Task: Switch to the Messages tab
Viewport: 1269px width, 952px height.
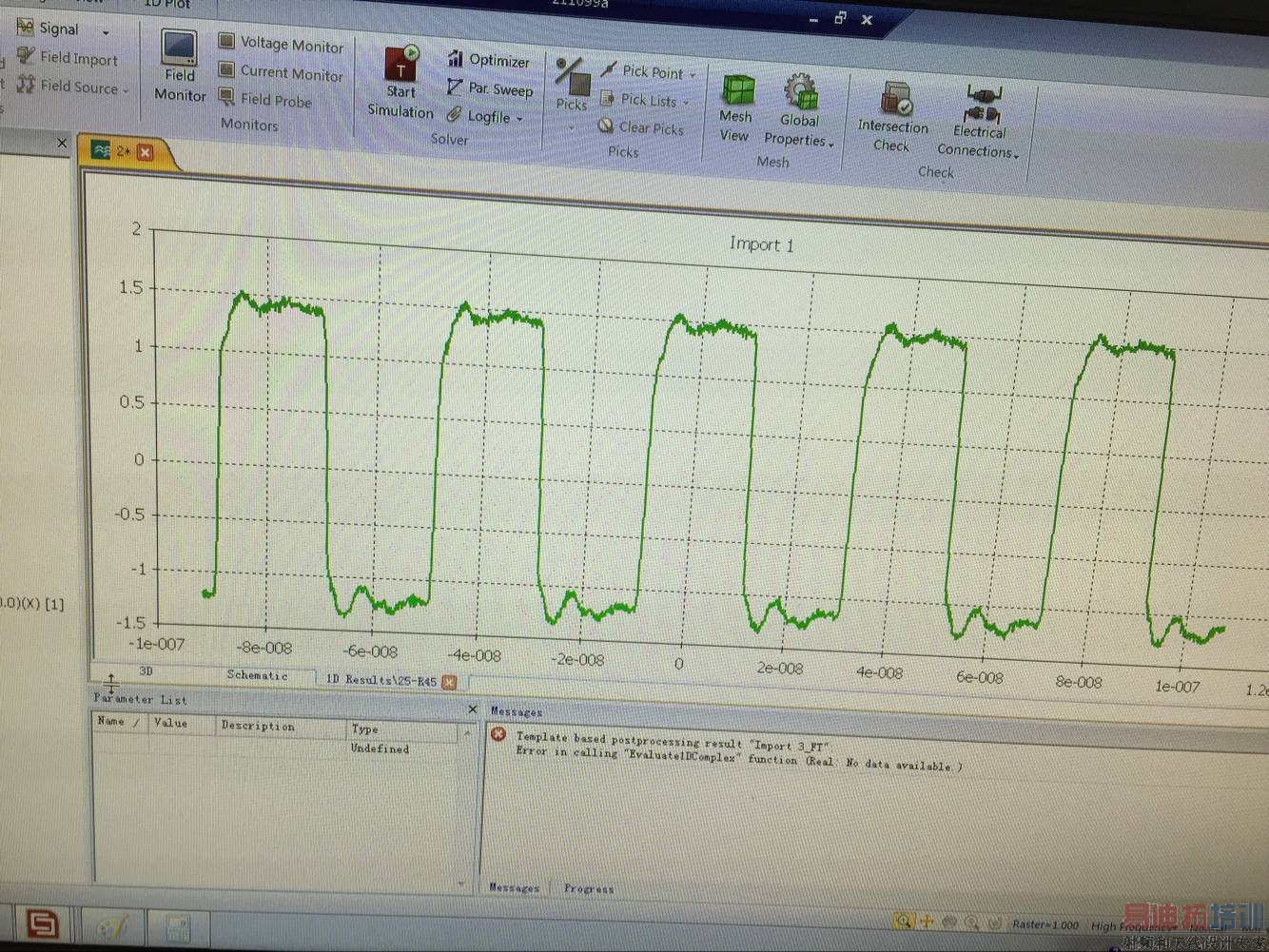Action: click(x=514, y=887)
